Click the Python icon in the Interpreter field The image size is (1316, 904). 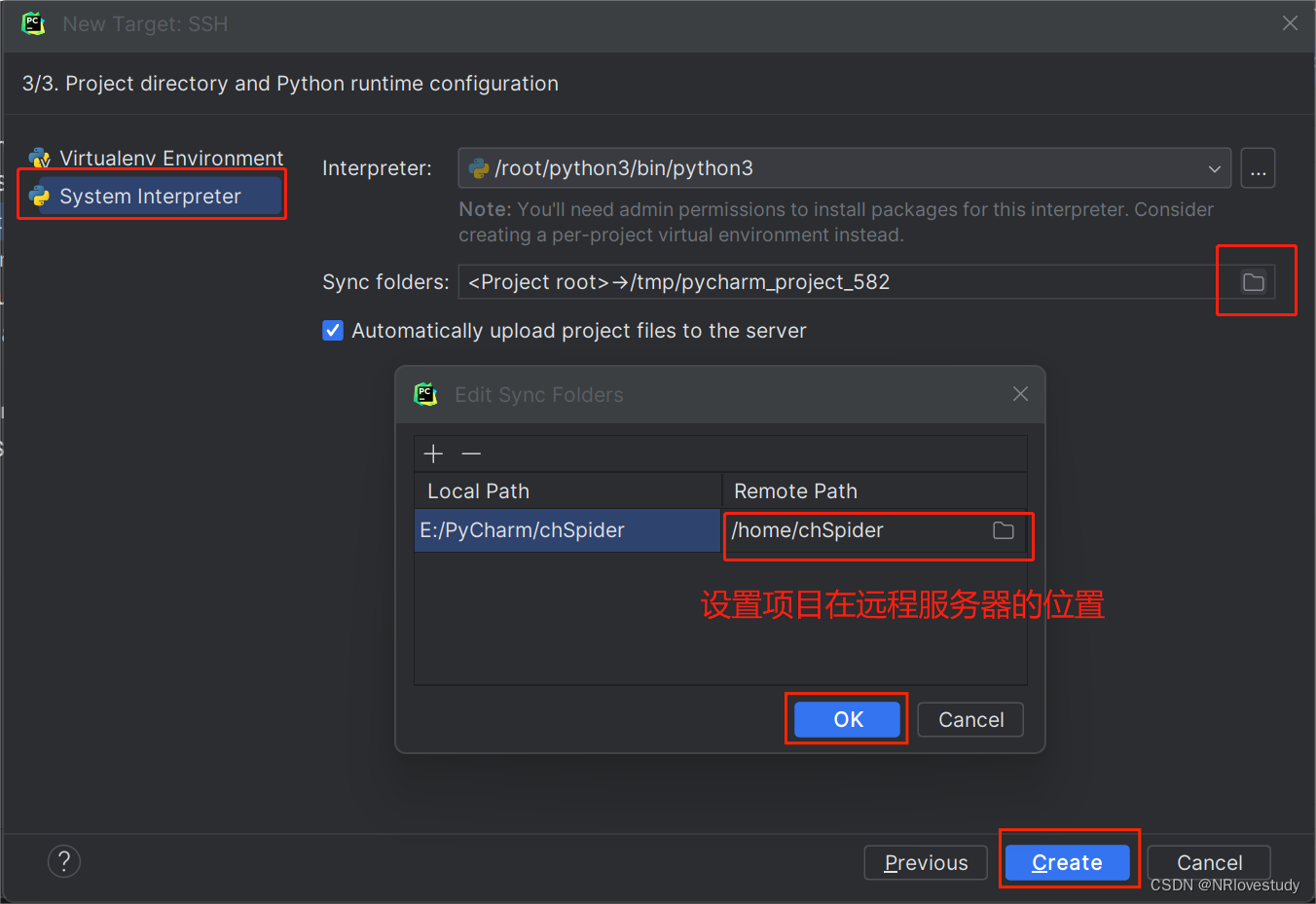pyautogui.click(x=479, y=168)
